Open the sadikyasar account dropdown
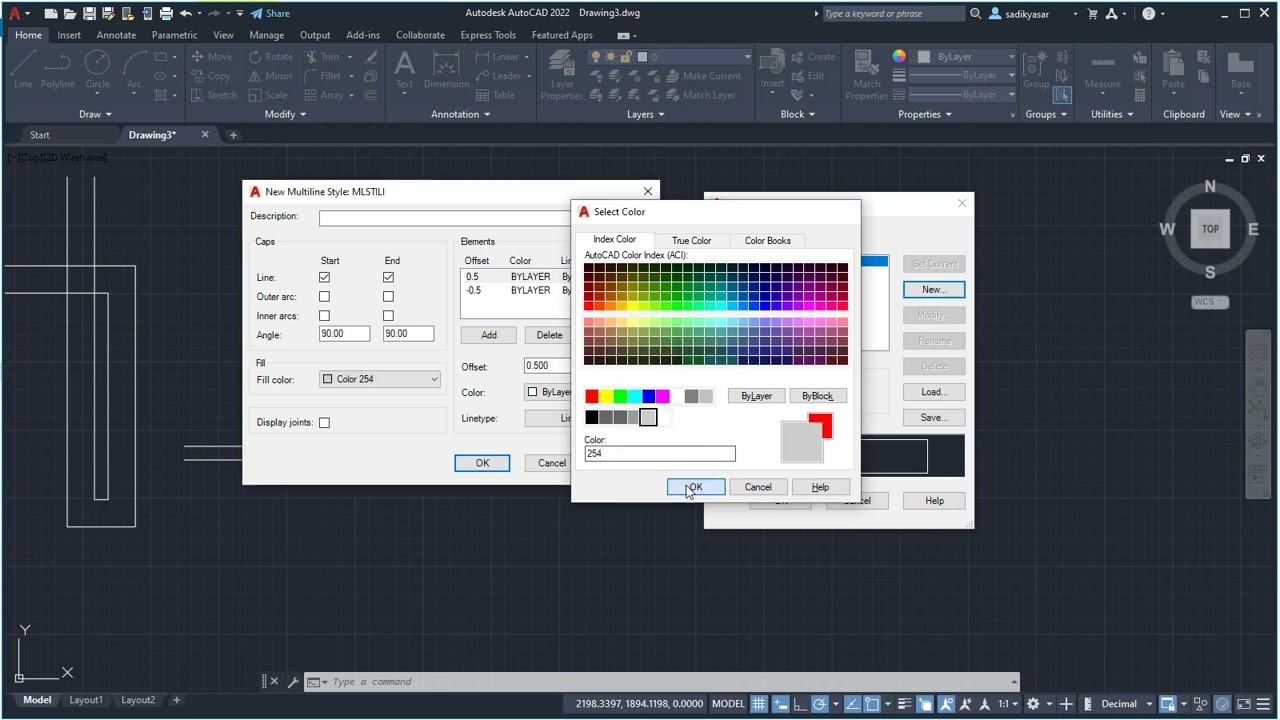The width and height of the screenshot is (1280, 720). tap(1034, 14)
